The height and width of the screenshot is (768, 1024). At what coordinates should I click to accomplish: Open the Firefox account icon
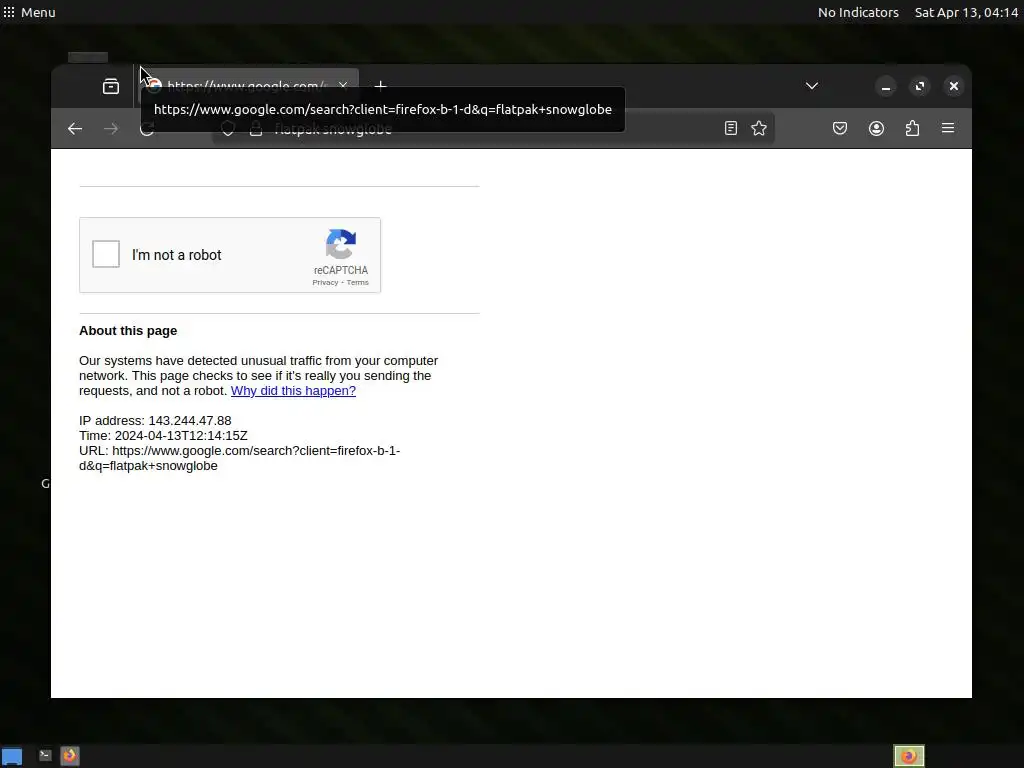coord(876,128)
